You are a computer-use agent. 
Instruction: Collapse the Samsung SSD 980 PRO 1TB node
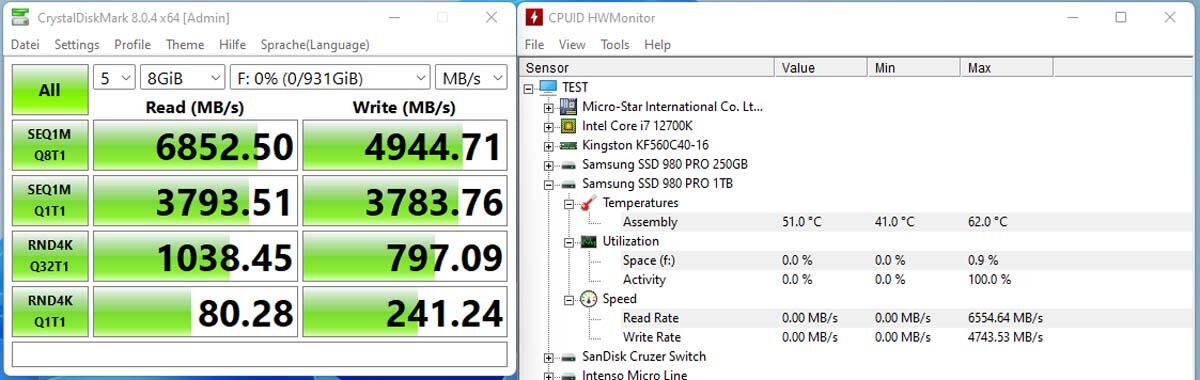pos(548,184)
